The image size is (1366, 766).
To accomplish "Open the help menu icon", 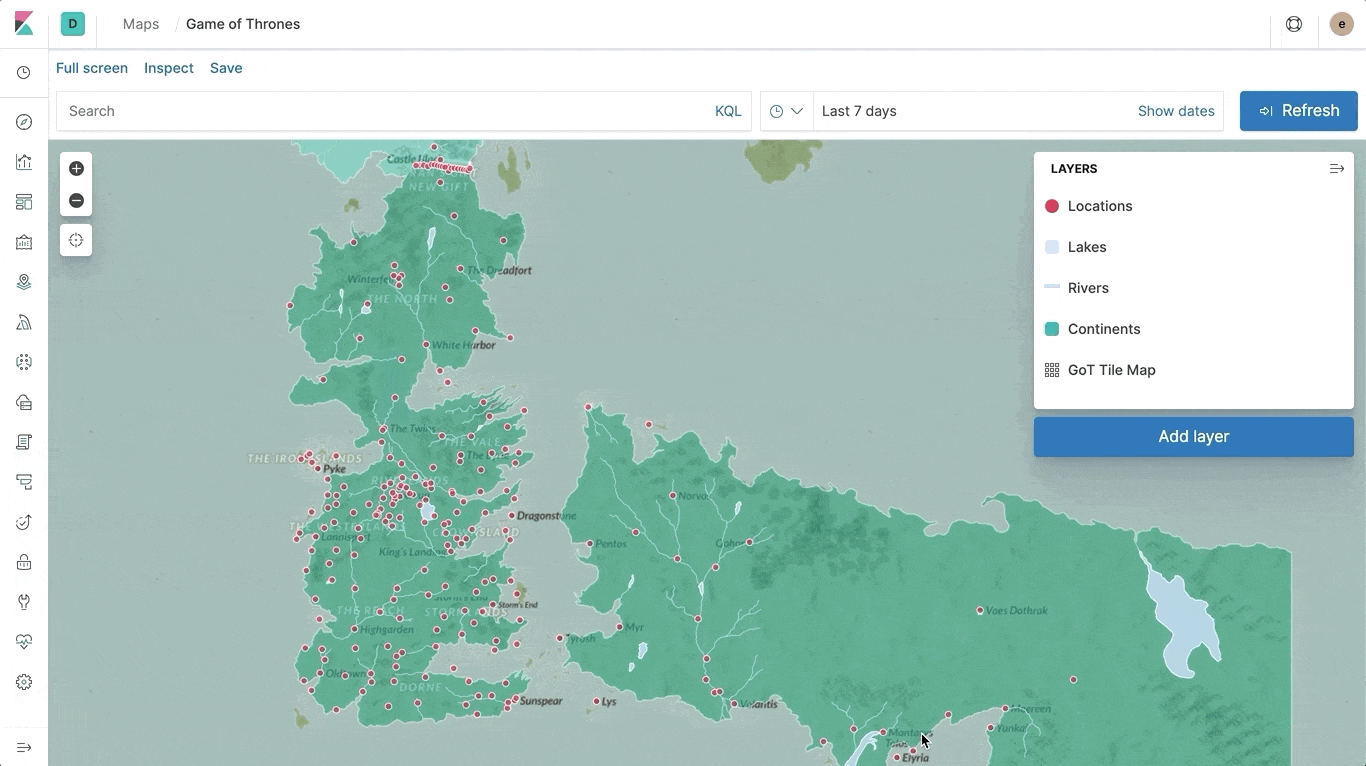I will (1294, 24).
